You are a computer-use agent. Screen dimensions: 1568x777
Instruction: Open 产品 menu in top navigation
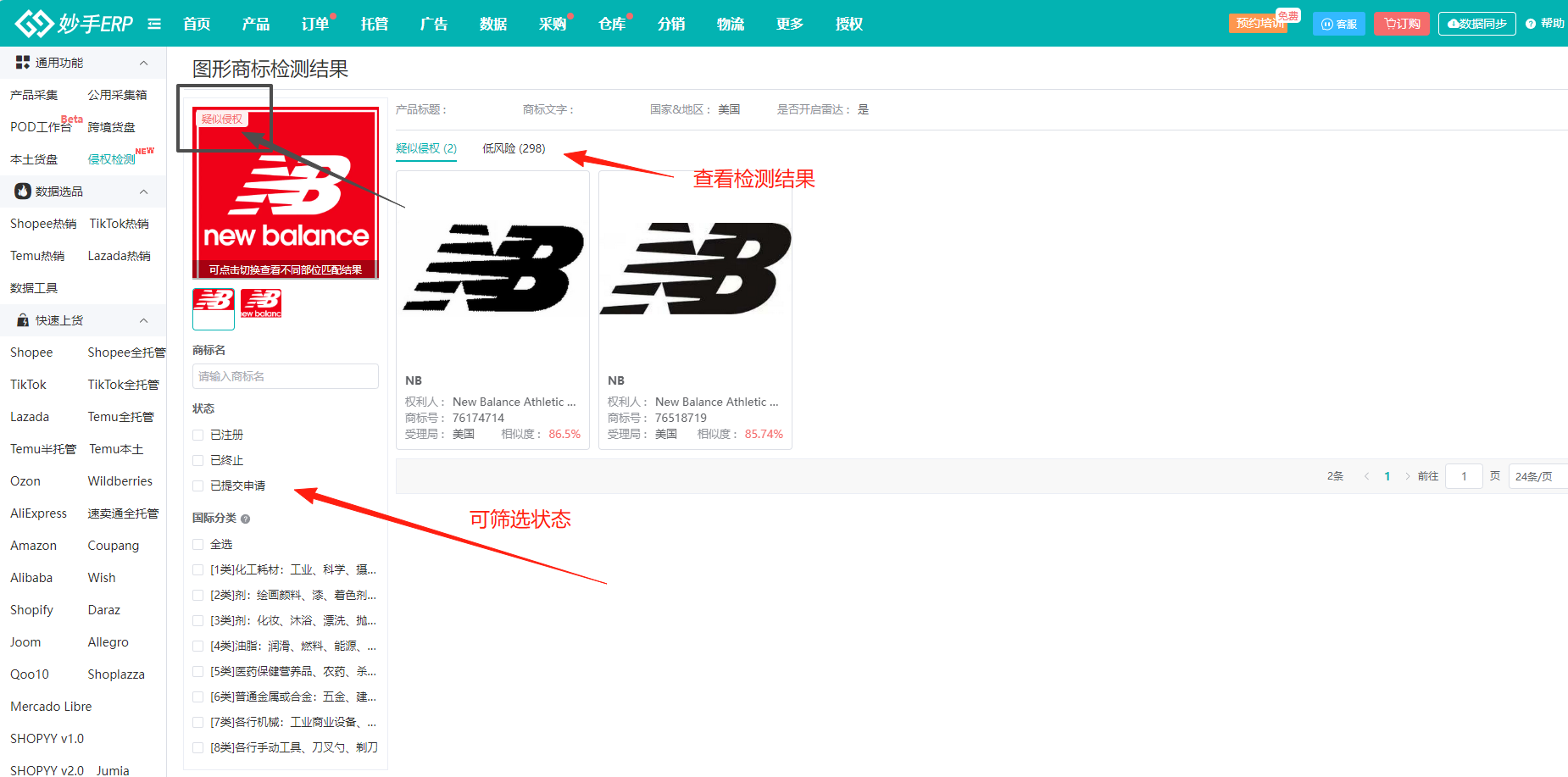256,24
